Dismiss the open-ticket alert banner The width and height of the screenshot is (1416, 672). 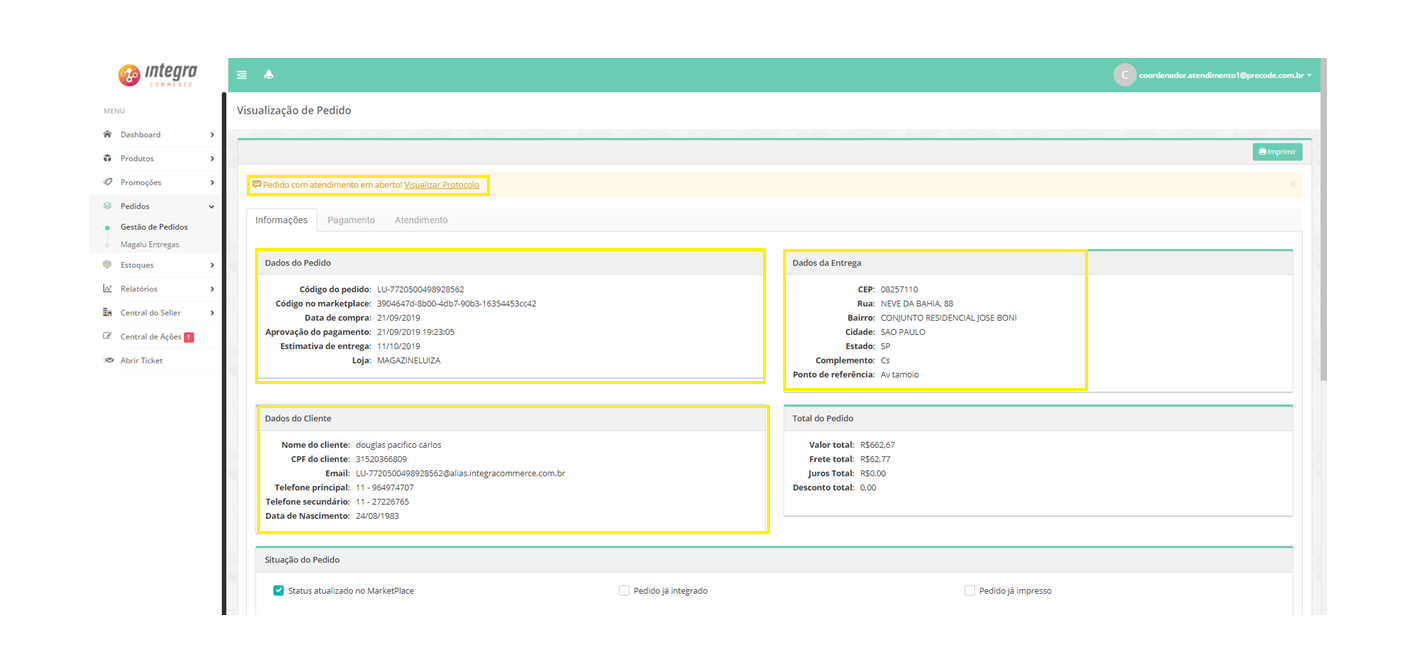point(1292,185)
